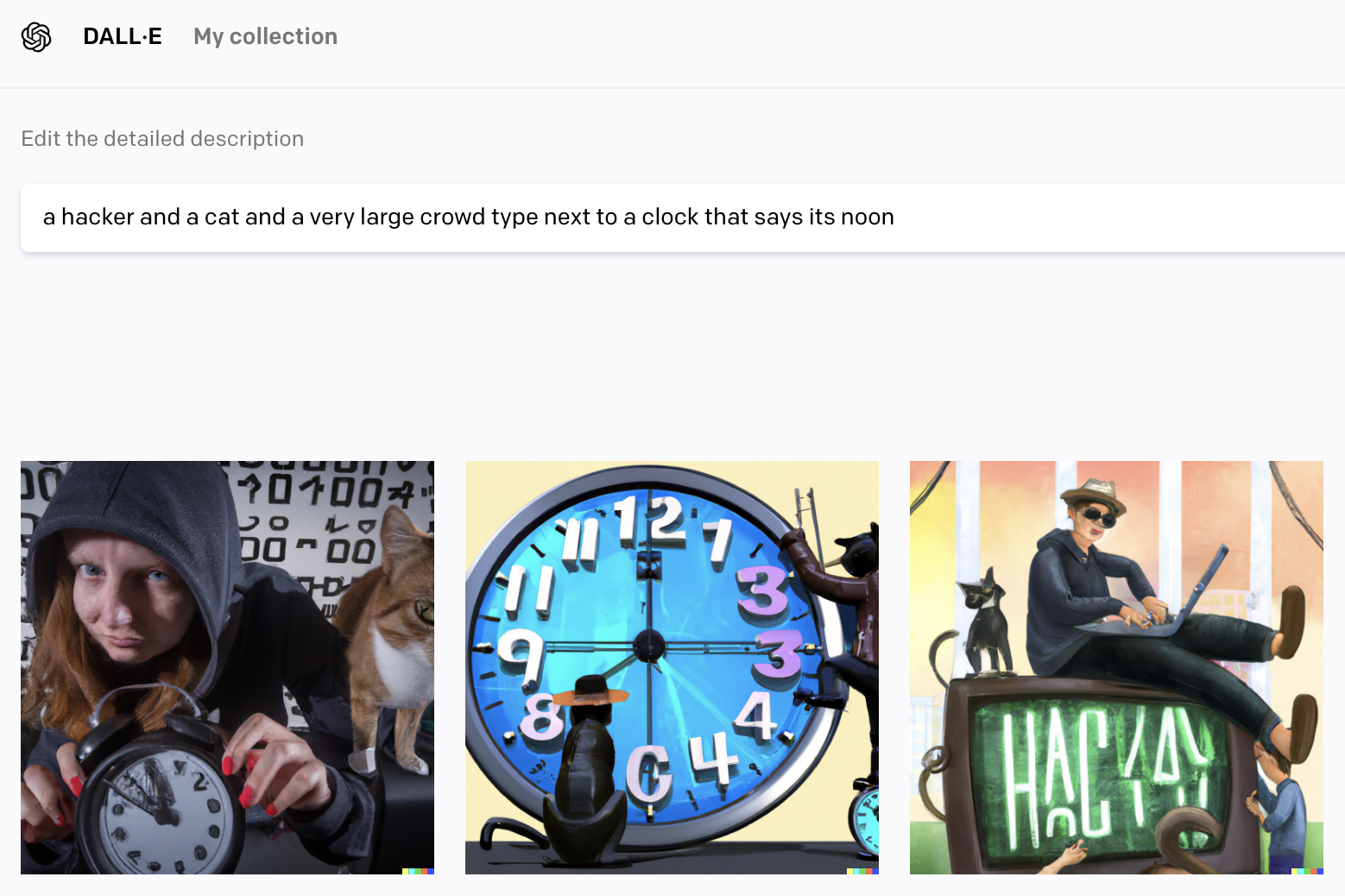
Task: Click the color signature on blue clock image
Action: [x=862, y=871]
